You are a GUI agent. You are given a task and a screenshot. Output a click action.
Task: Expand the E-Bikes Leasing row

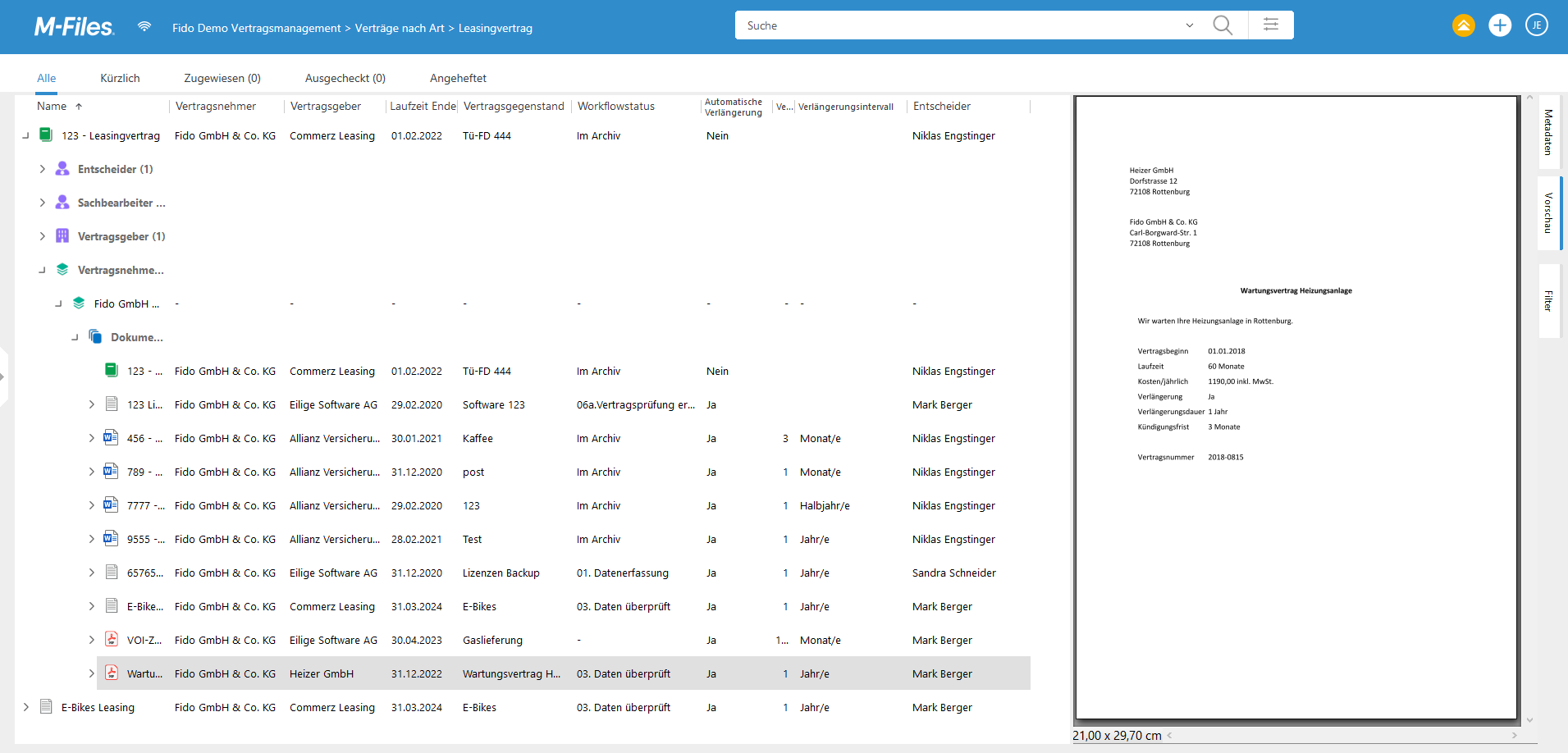[x=26, y=707]
